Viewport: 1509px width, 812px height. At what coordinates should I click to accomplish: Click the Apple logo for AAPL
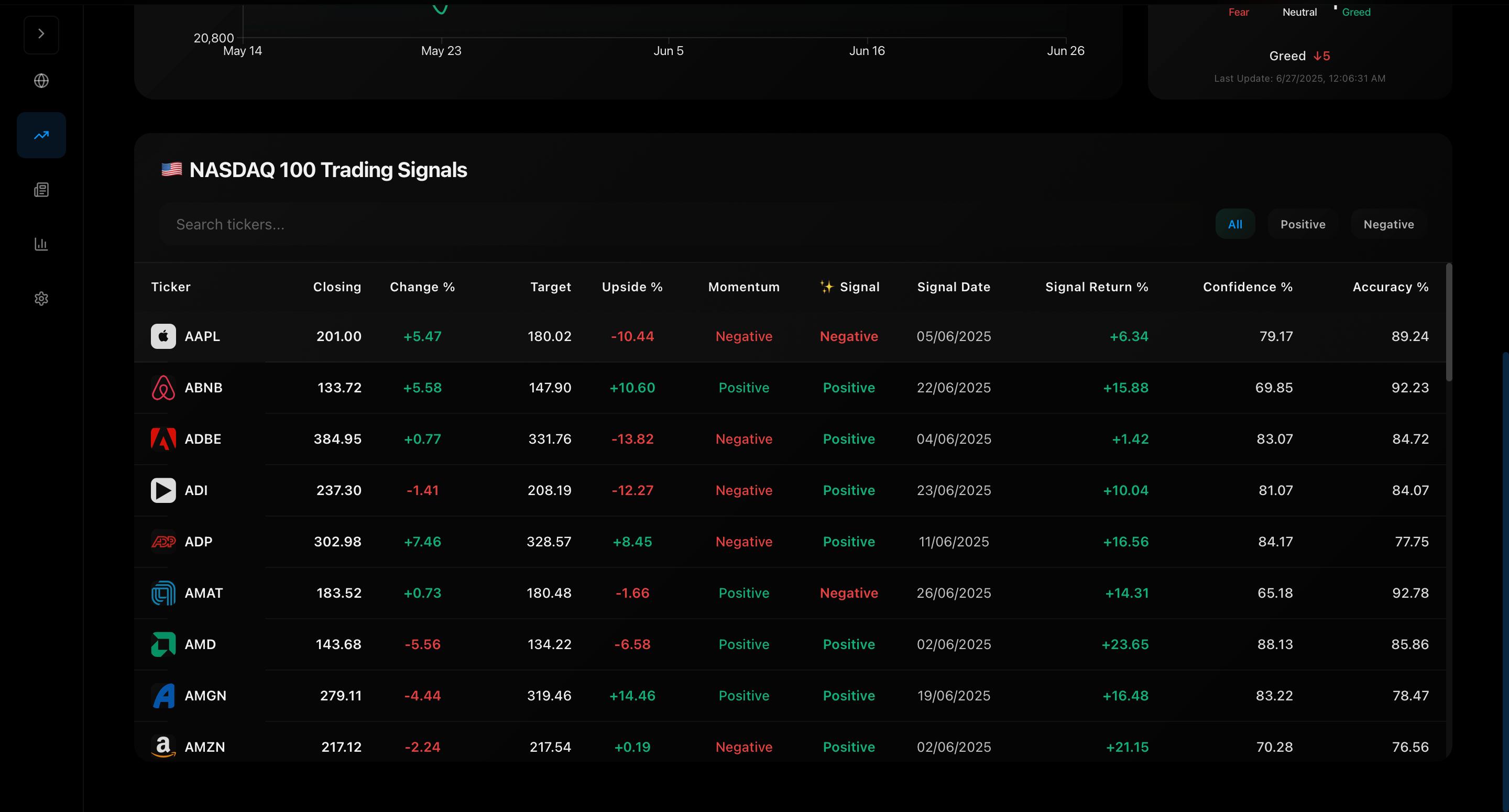pyautogui.click(x=163, y=336)
